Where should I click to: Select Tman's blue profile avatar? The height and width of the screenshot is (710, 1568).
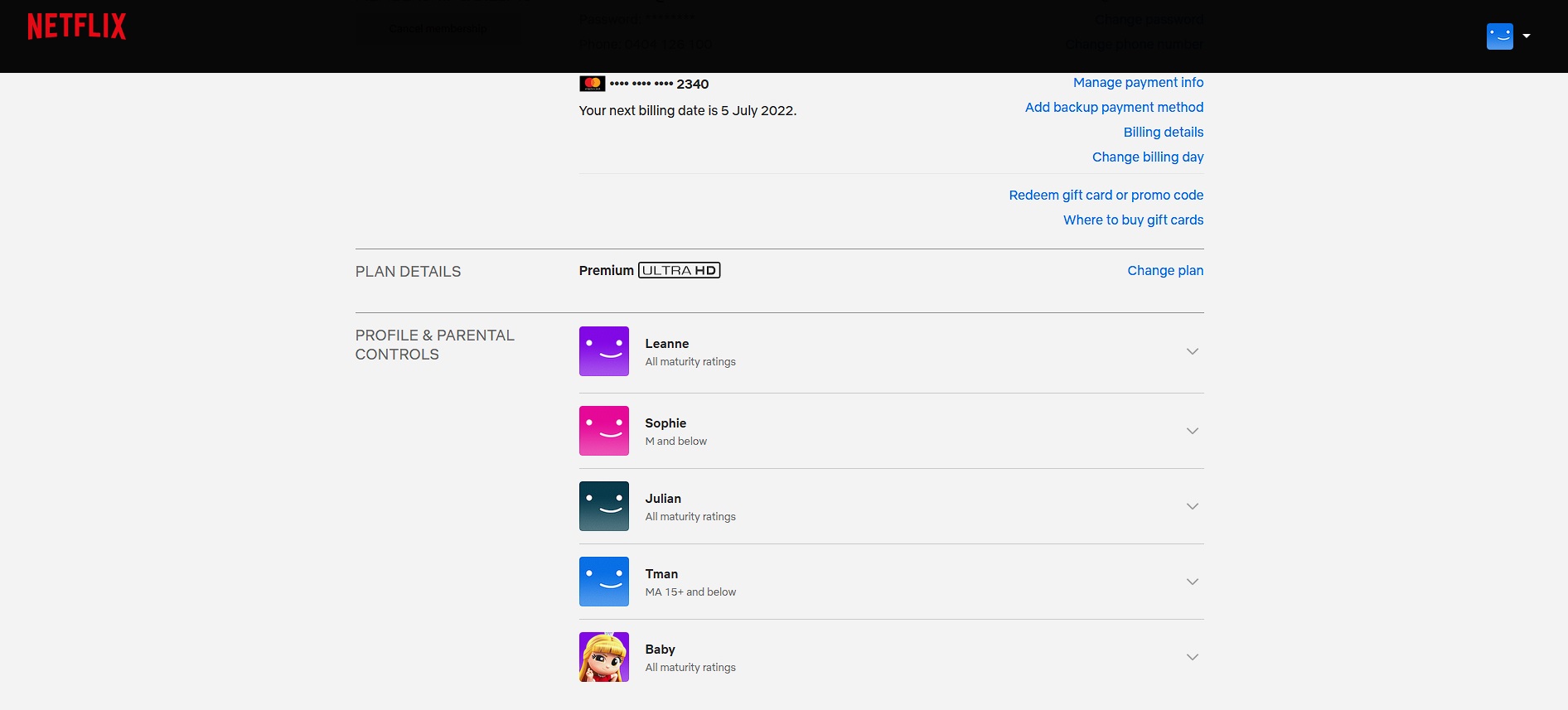(x=604, y=582)
